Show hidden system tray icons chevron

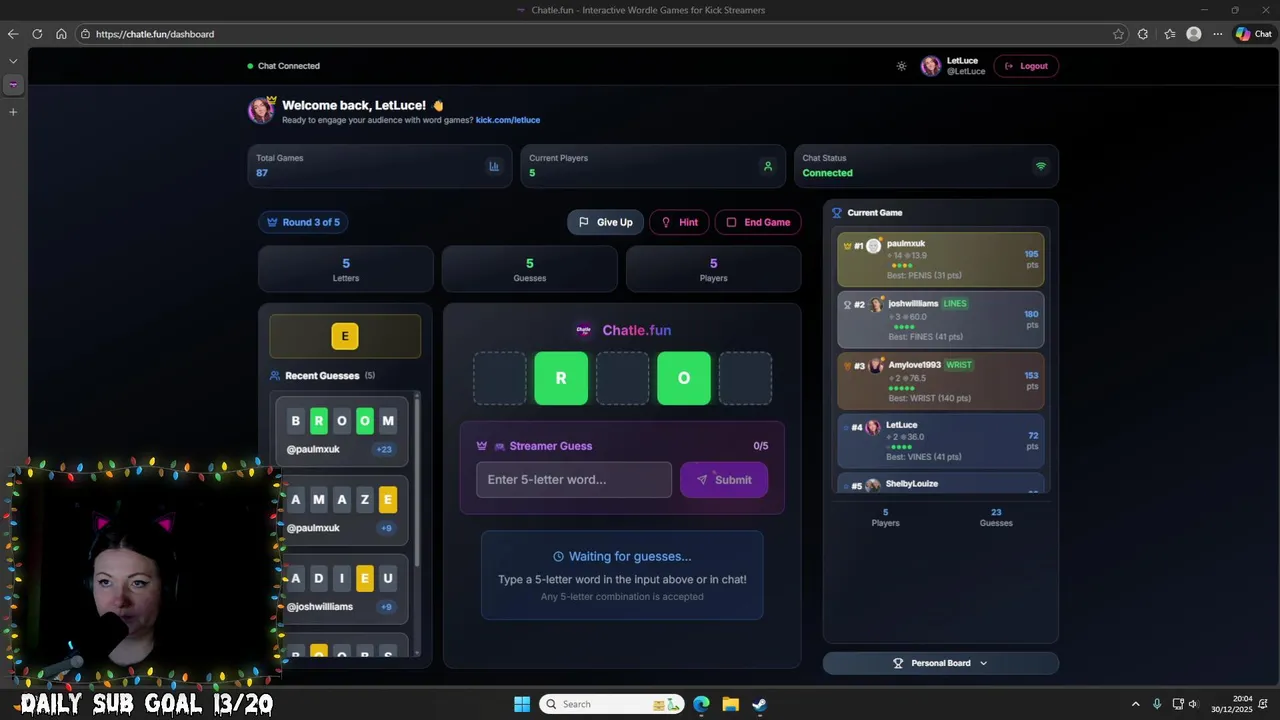tap(1135, 704)
